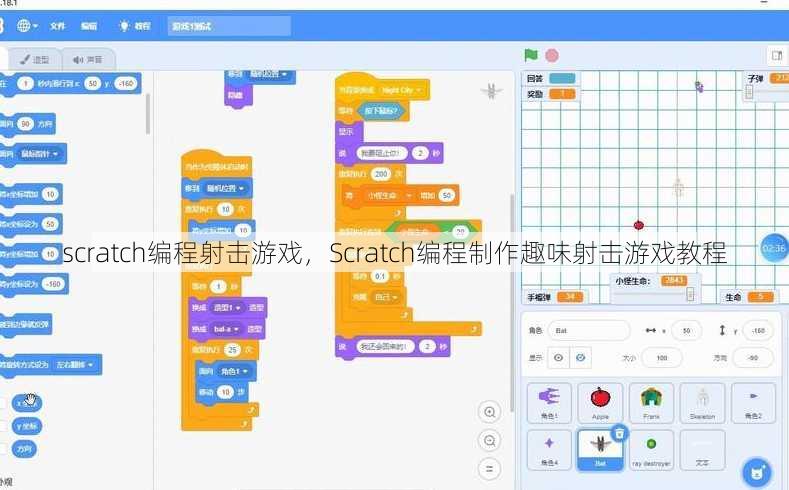Click the zoom in magnifier in workspace

click(x=489, y=412)
